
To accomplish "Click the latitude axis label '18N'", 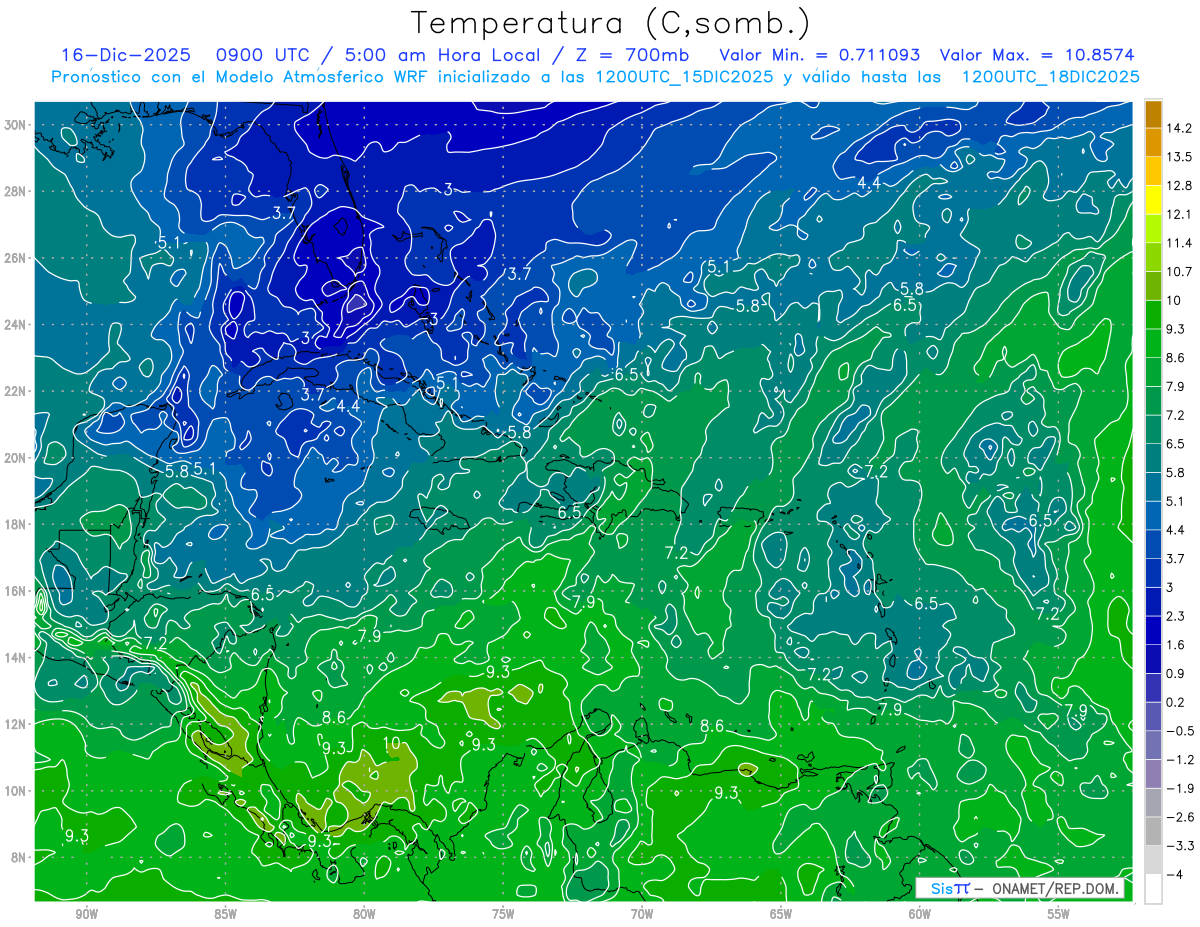I will (x=14, y=524).
